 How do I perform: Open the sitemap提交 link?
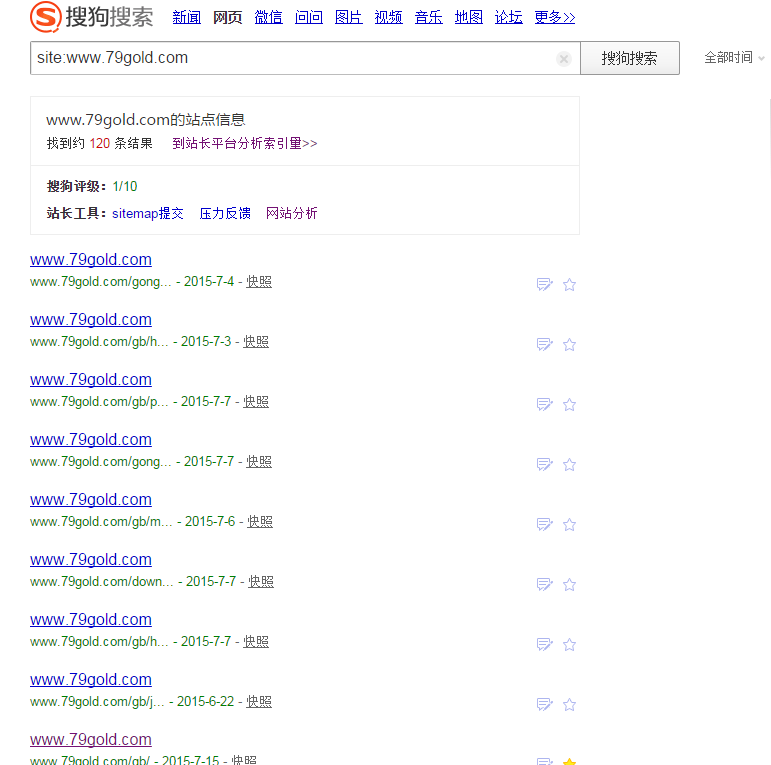pos(148,213)
